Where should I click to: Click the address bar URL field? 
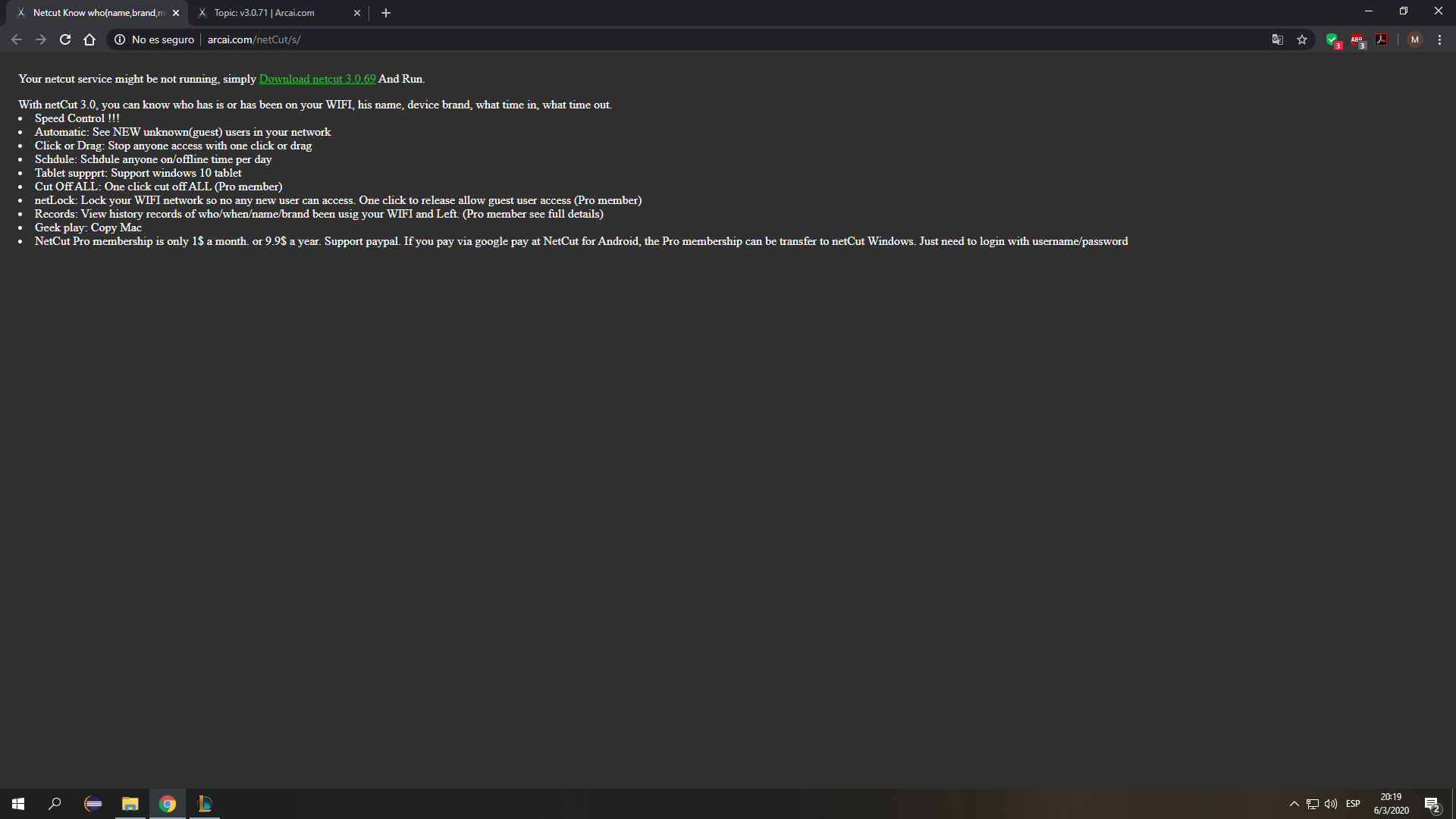[x=682, y=39]
